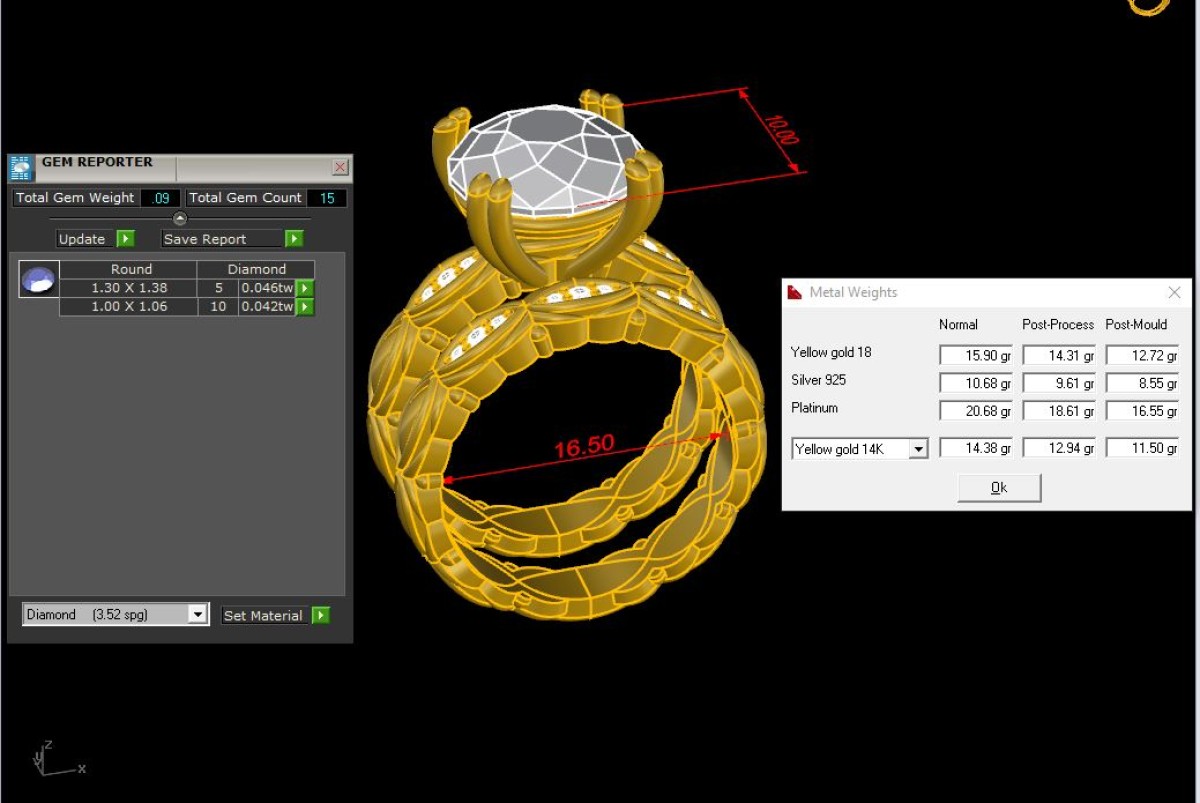The image size is (1200, 803).
Task: Click the Metal Weights red logo icon
Action: (795, 292)
